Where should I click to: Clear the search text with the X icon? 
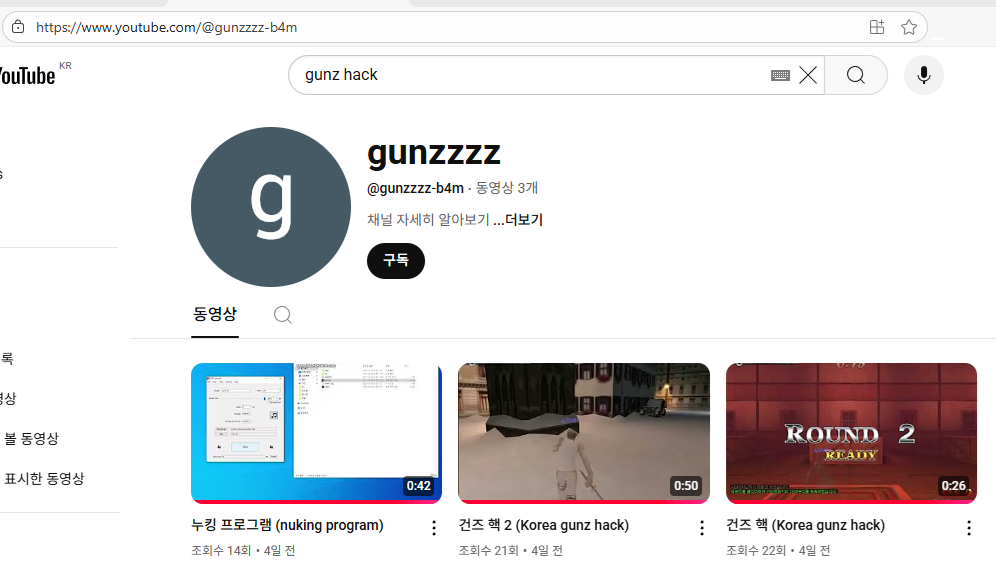[x=808, y=75]
